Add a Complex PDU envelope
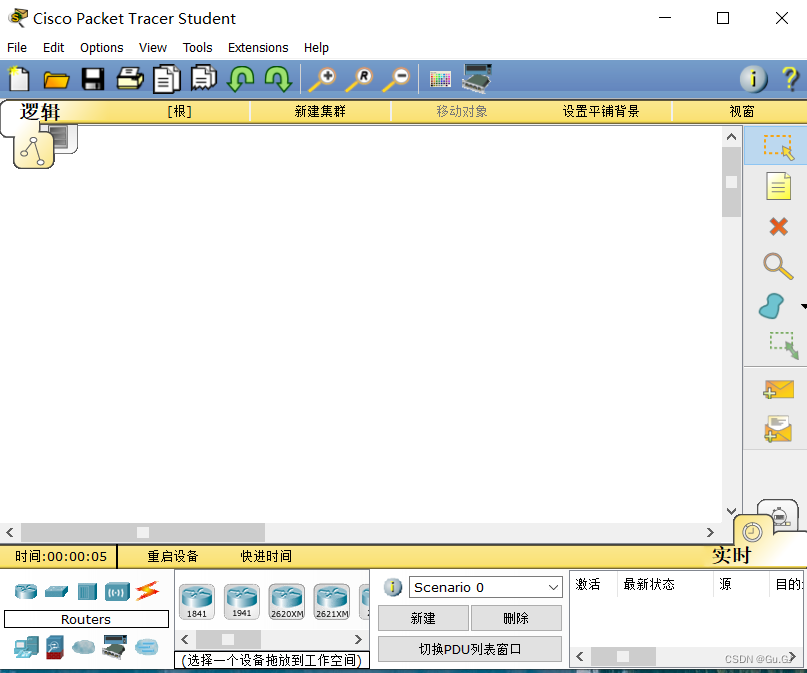This screenshot has width=807, height=673. click(x=778, y=429)
